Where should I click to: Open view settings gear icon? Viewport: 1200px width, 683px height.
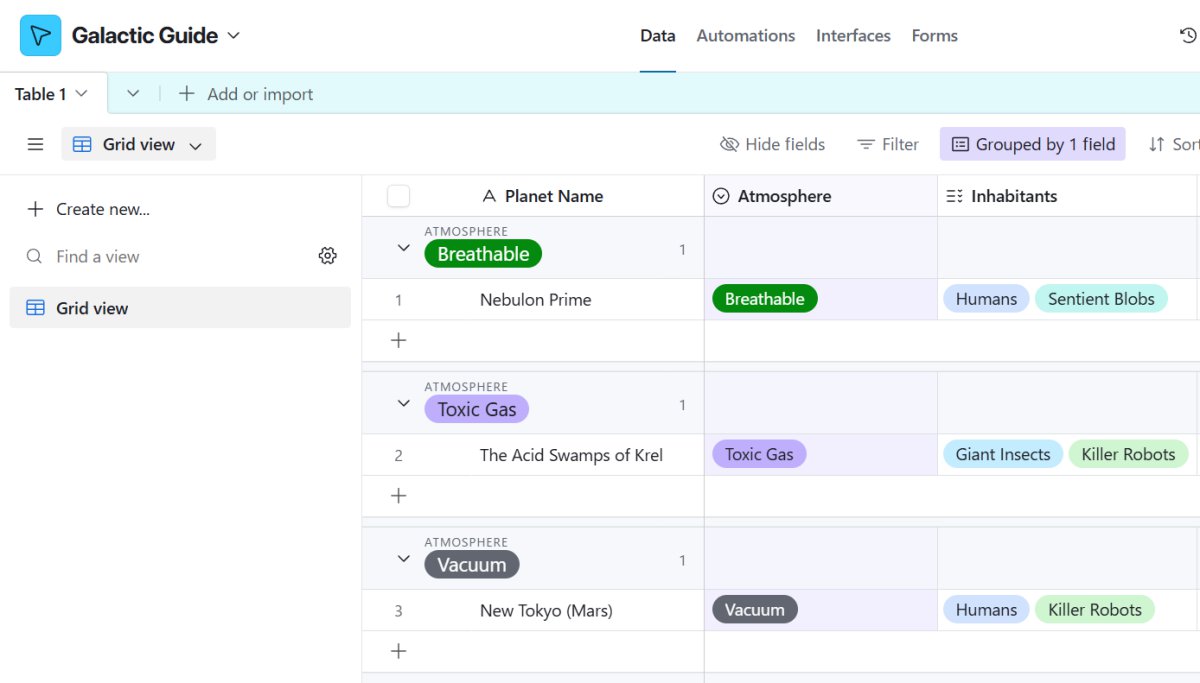click(x=327, y=256)
